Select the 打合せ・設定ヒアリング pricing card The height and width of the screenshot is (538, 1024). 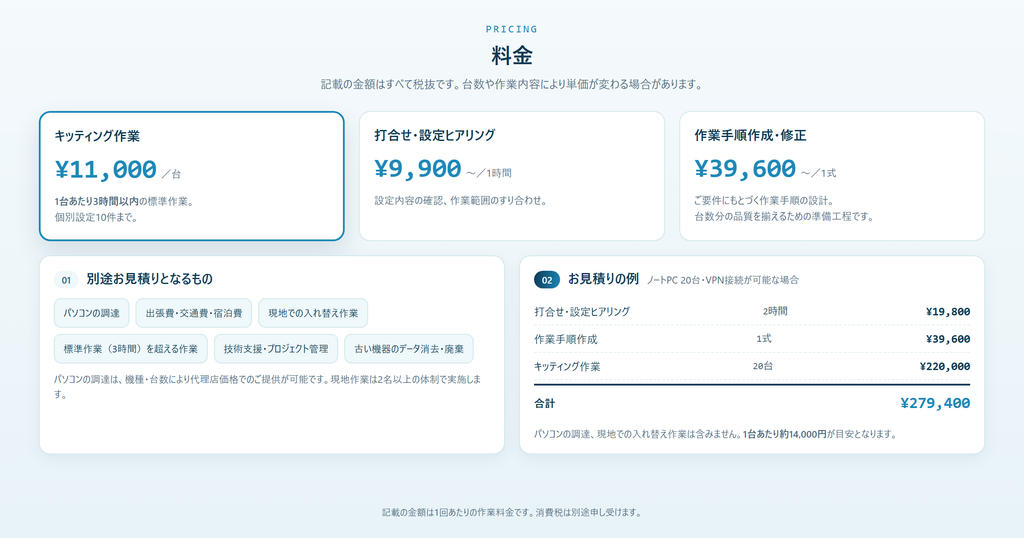click(511, 176)
